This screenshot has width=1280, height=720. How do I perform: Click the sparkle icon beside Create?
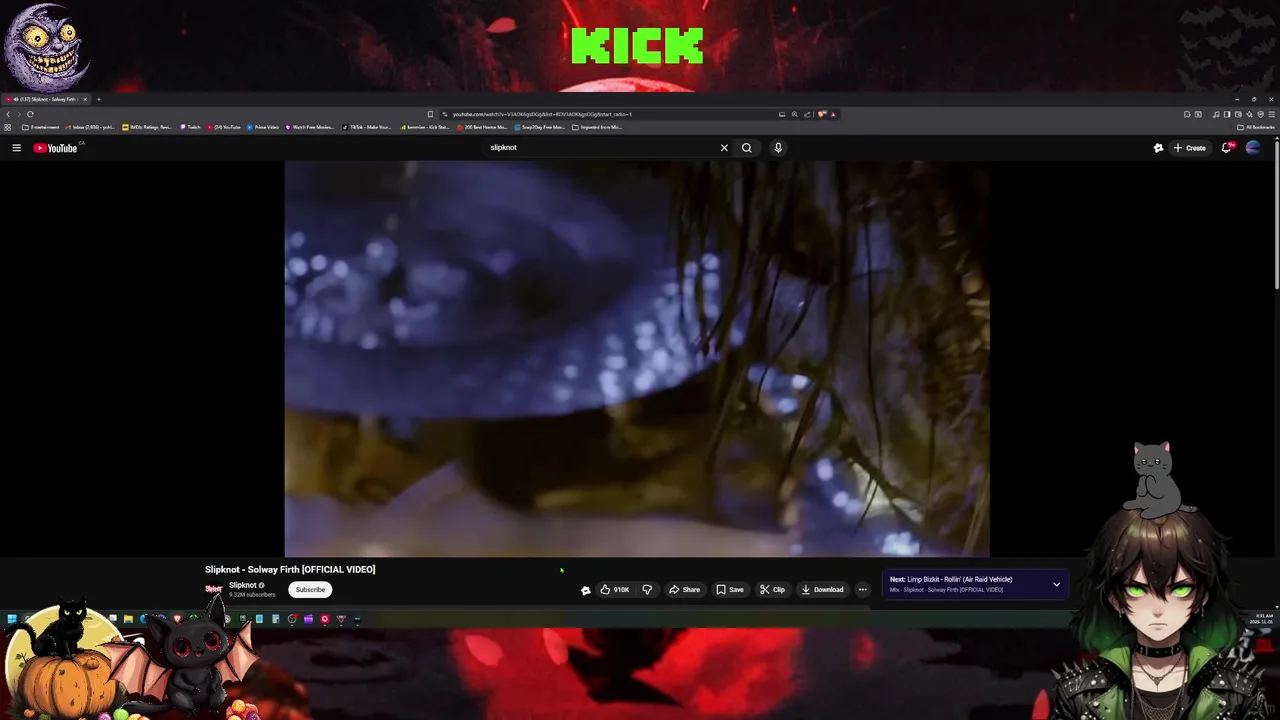click(x=1158, y=148)
